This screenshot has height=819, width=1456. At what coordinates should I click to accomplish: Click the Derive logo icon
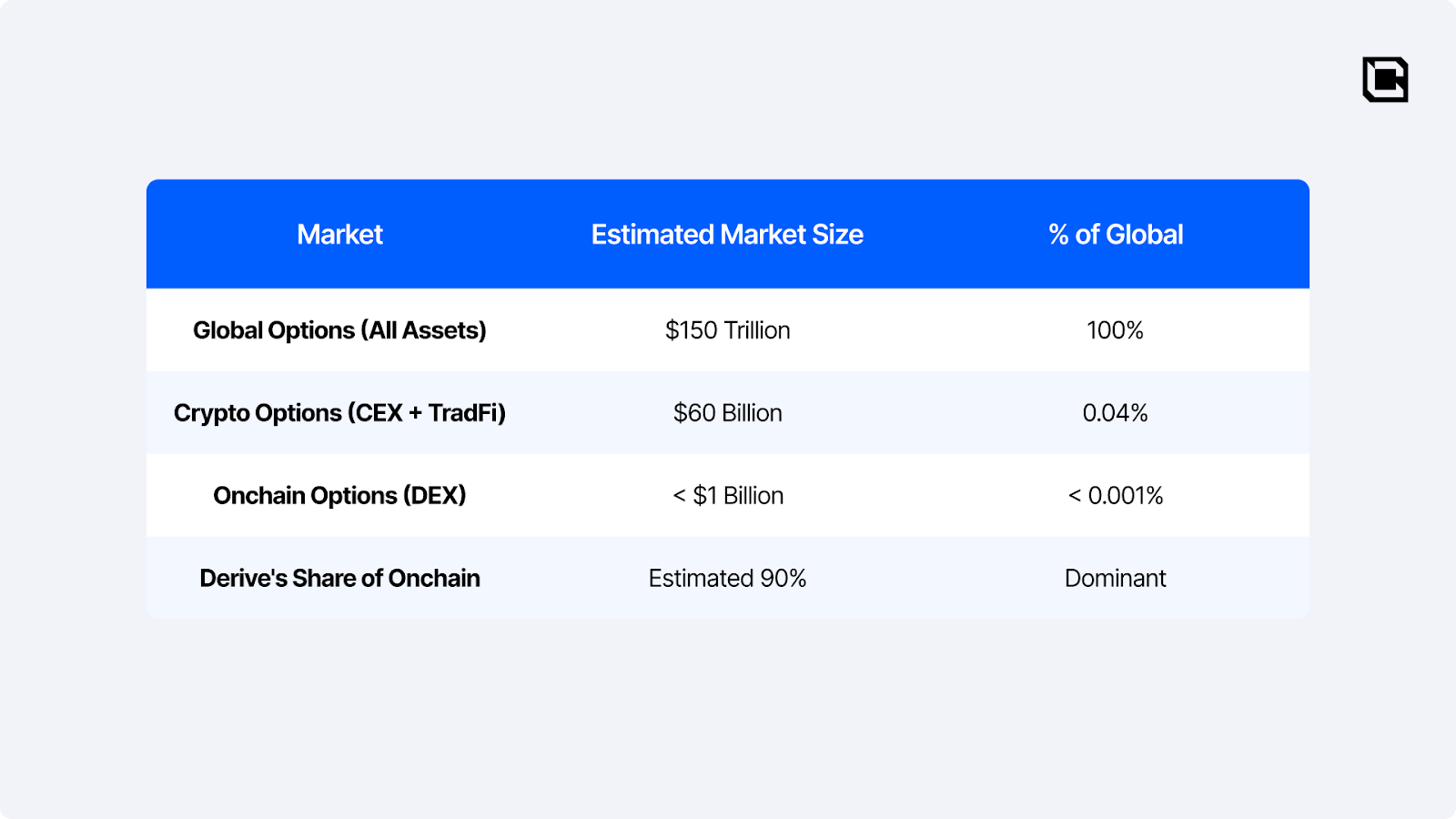1385,79
